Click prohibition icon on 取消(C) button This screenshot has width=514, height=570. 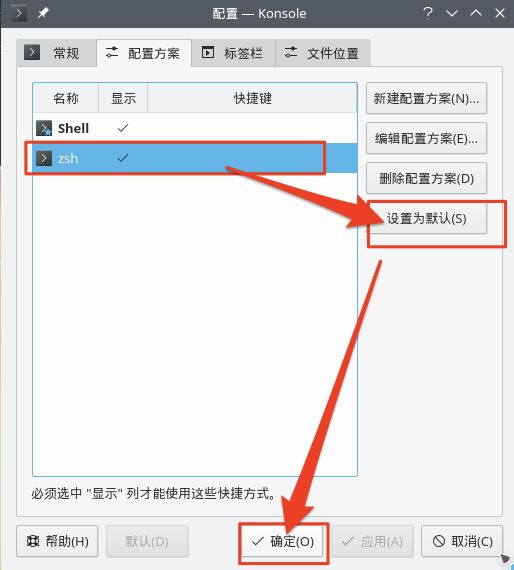439,541
